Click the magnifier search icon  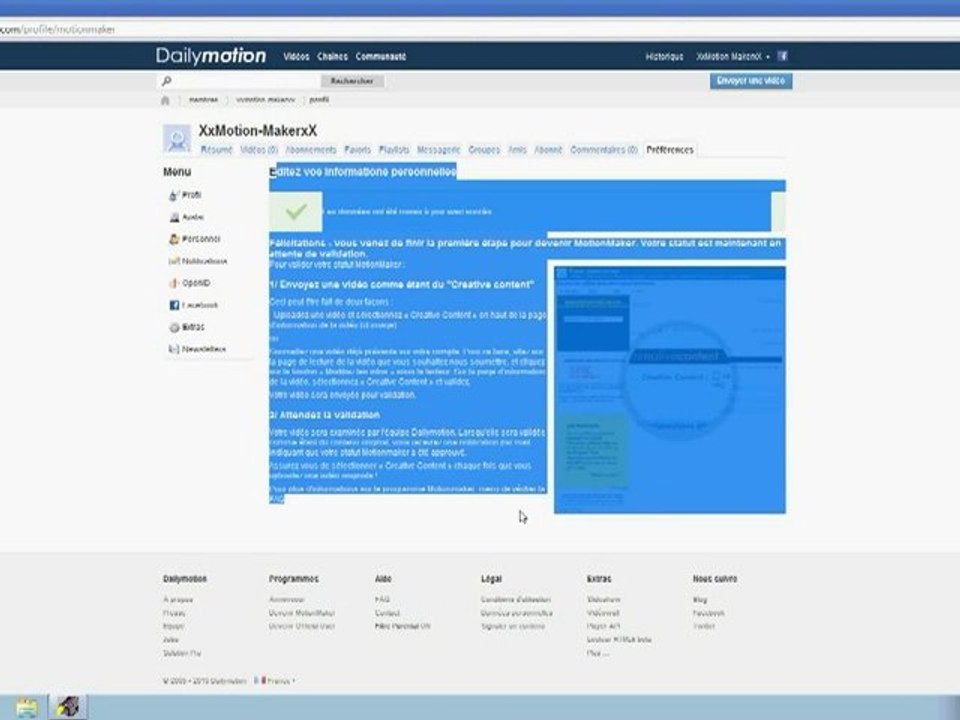tap(167, 81)
